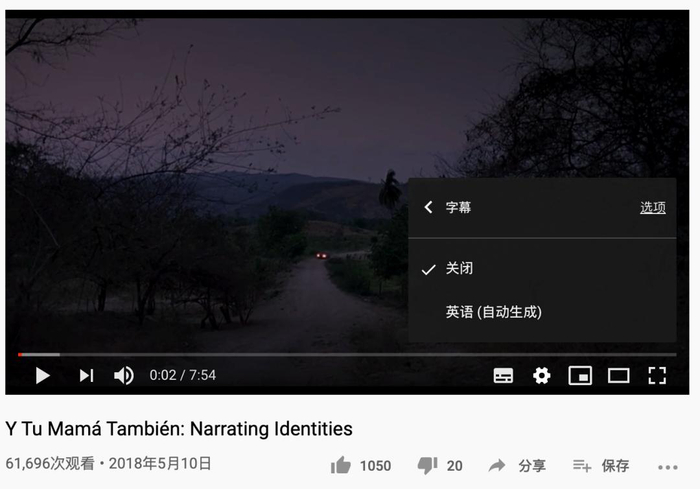This screenshot has height=489, width=700.
Task: Seek to the middle of the progress bar
Action: [347, 355]
